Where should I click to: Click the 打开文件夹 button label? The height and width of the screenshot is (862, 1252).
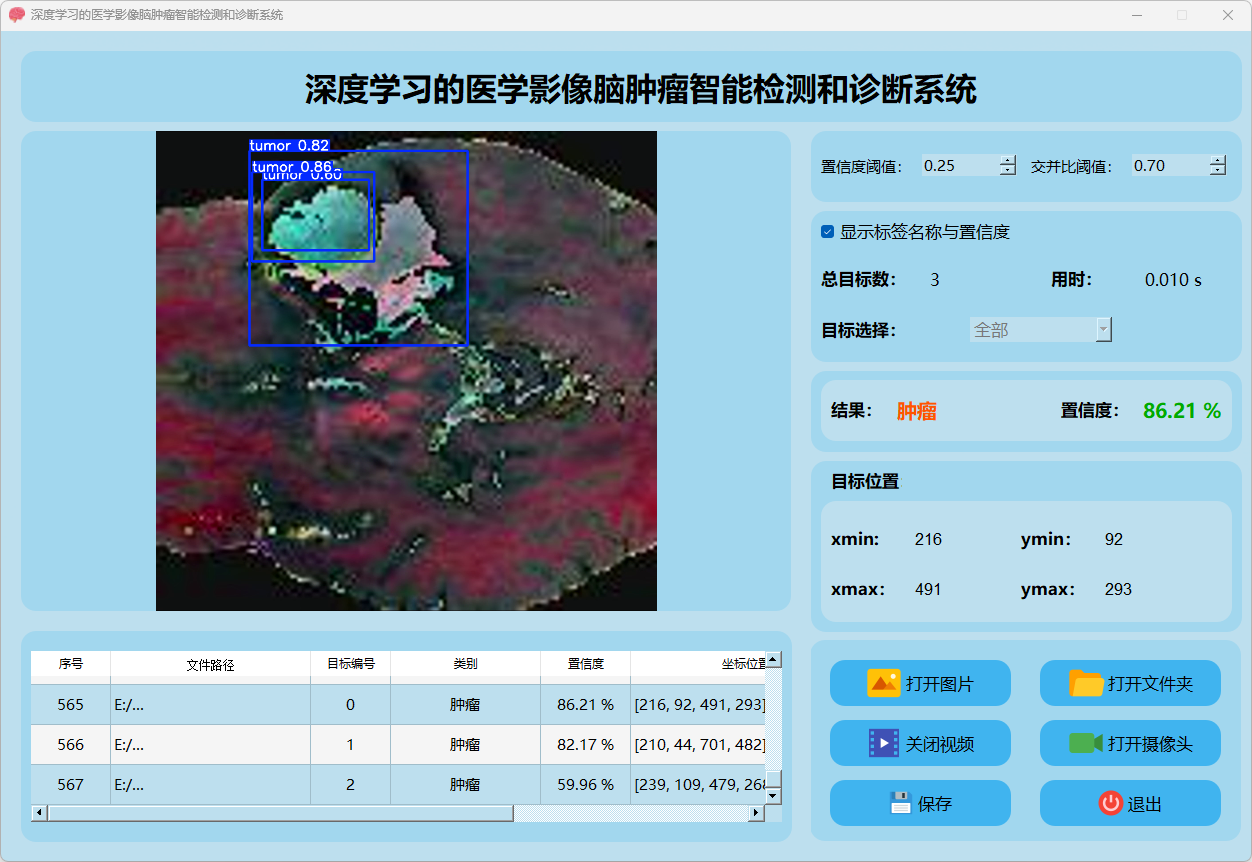coord(1150,685)
